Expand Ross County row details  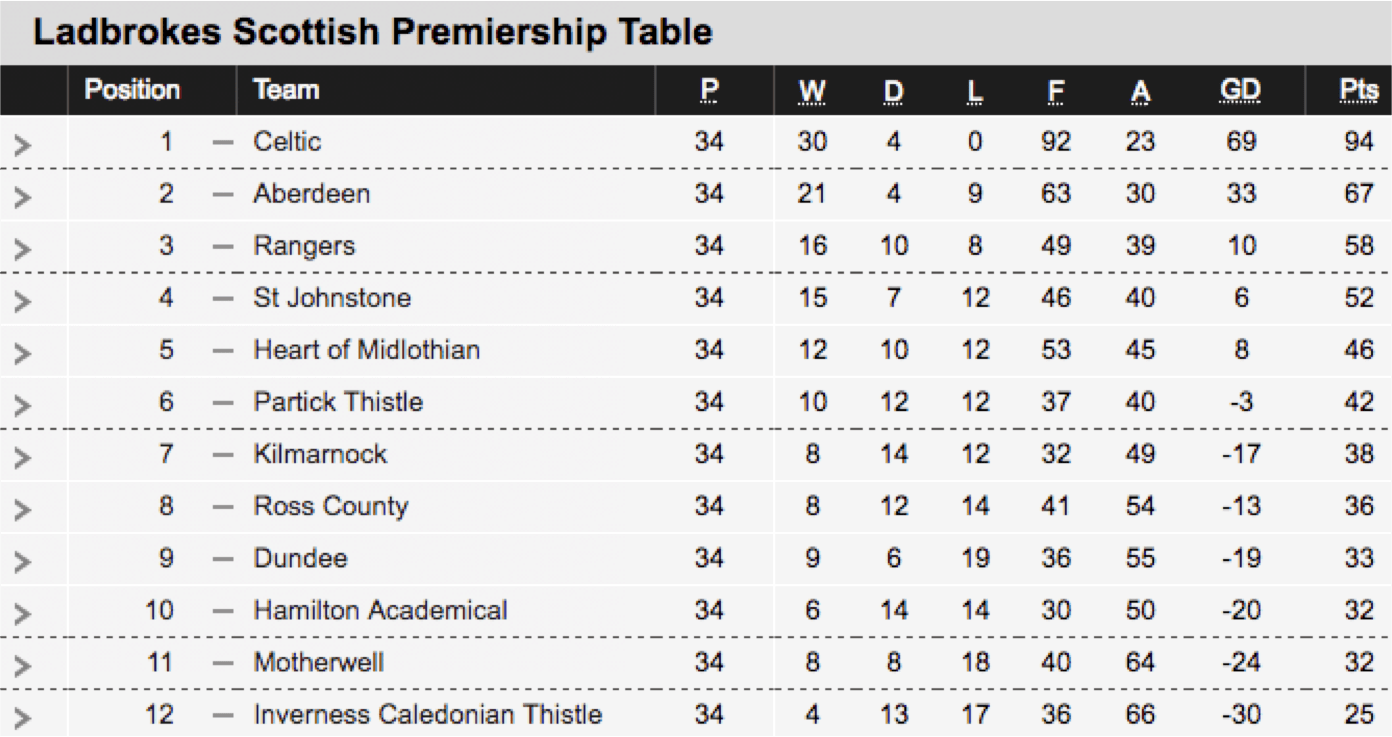(23, 509)
